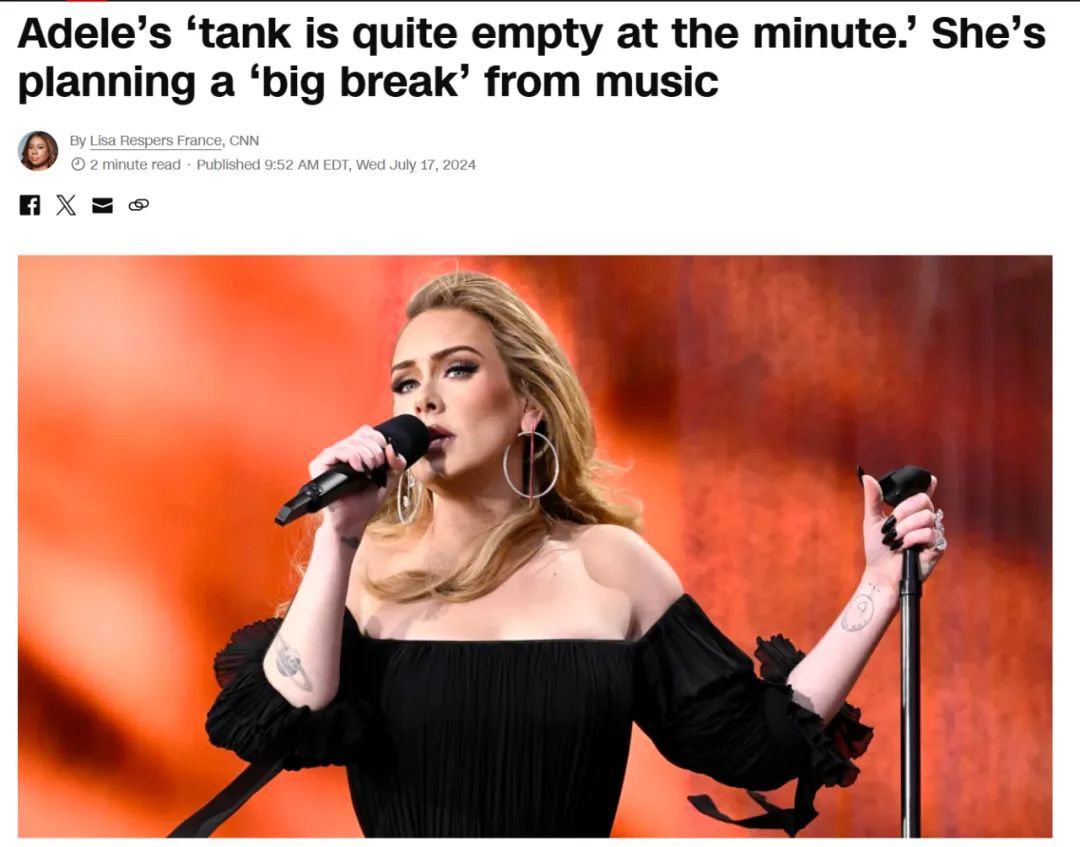
Task: Click the '2 minute read' label
Action: 135,165
